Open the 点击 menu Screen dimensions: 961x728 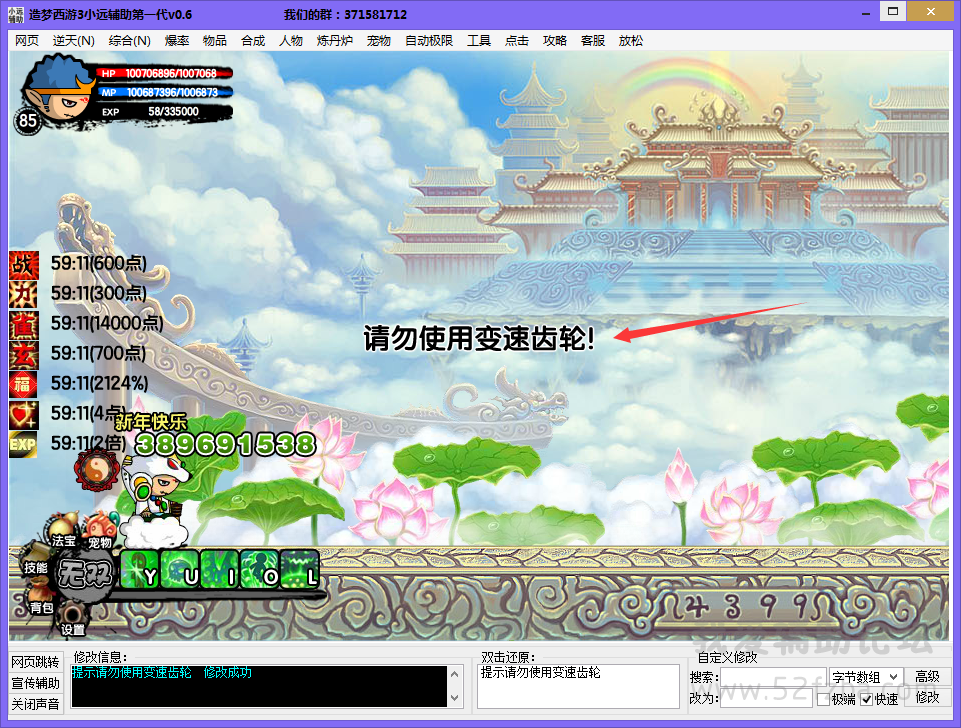[517, 41]
